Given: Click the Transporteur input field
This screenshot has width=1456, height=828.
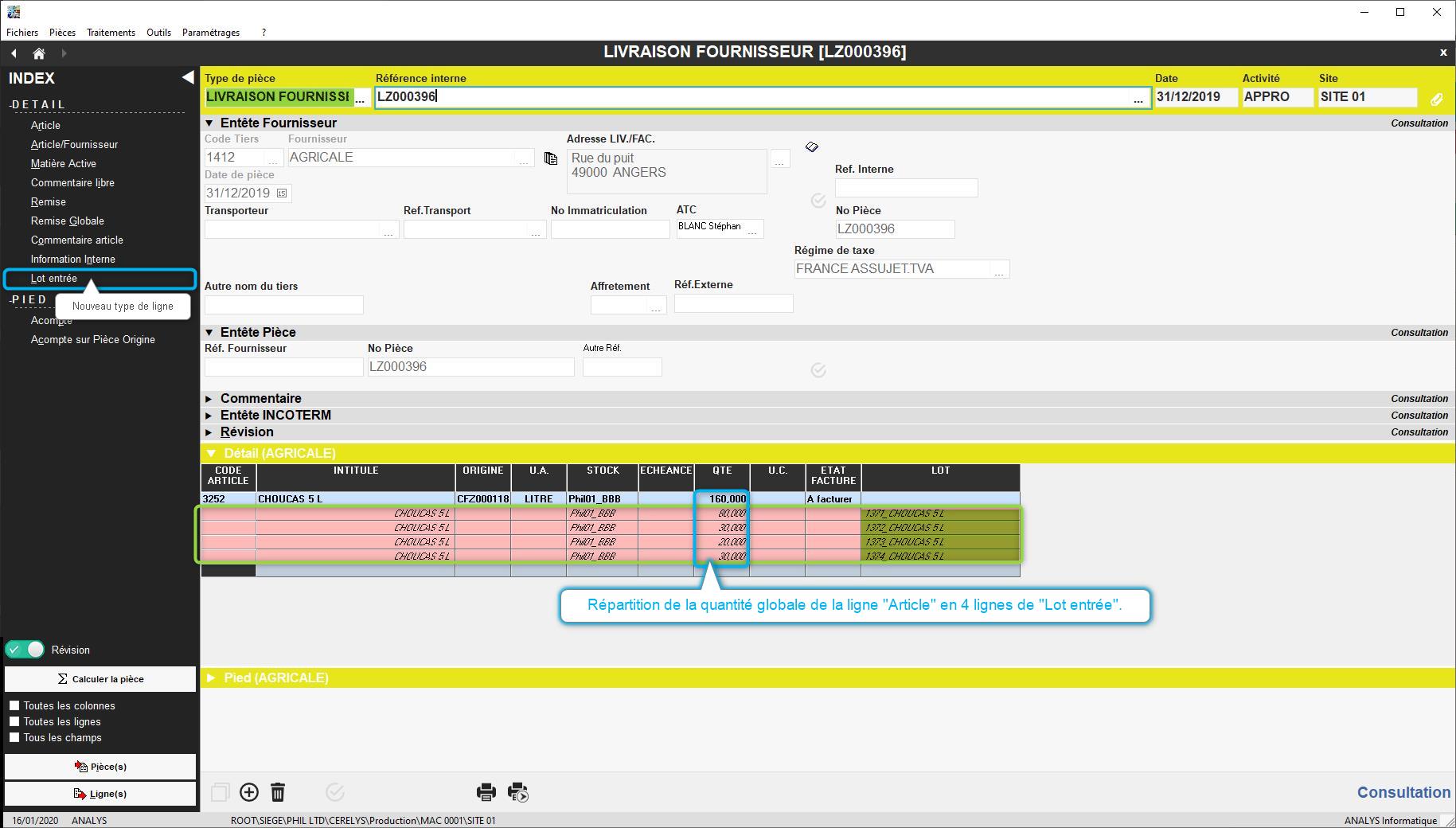Looking at the screenshot, I should pyautogui.click(x=292, y=229).
